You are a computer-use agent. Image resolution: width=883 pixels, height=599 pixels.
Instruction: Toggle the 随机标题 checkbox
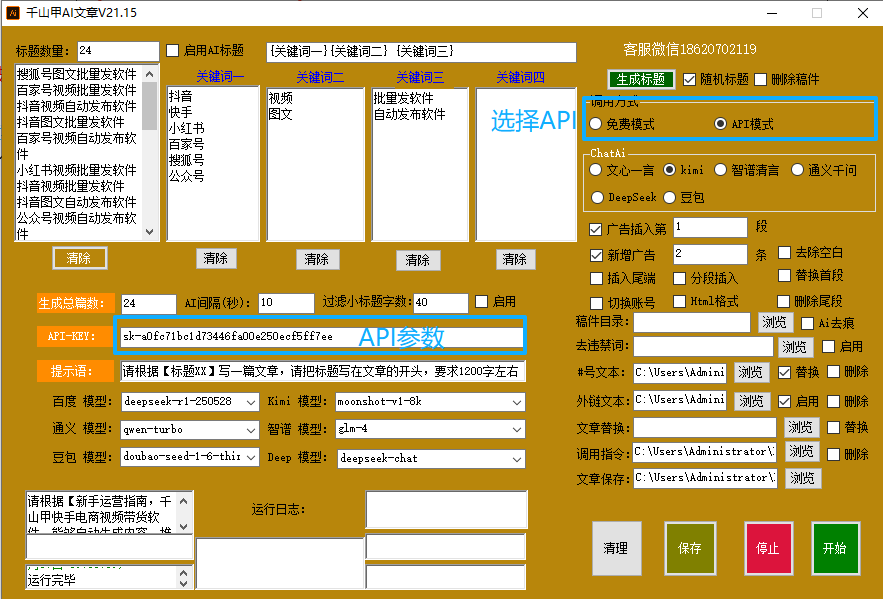(x=690, y=80)
